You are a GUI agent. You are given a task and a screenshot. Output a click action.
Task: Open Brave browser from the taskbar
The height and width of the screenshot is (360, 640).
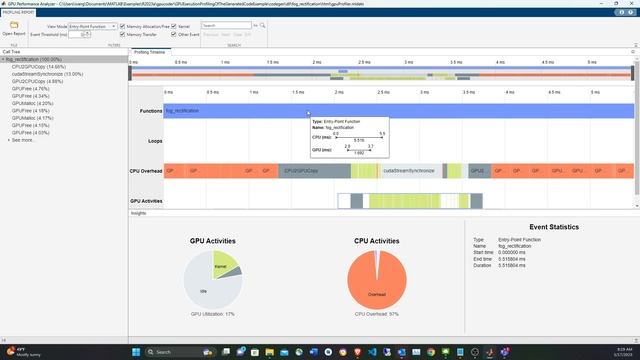point(358,352)
